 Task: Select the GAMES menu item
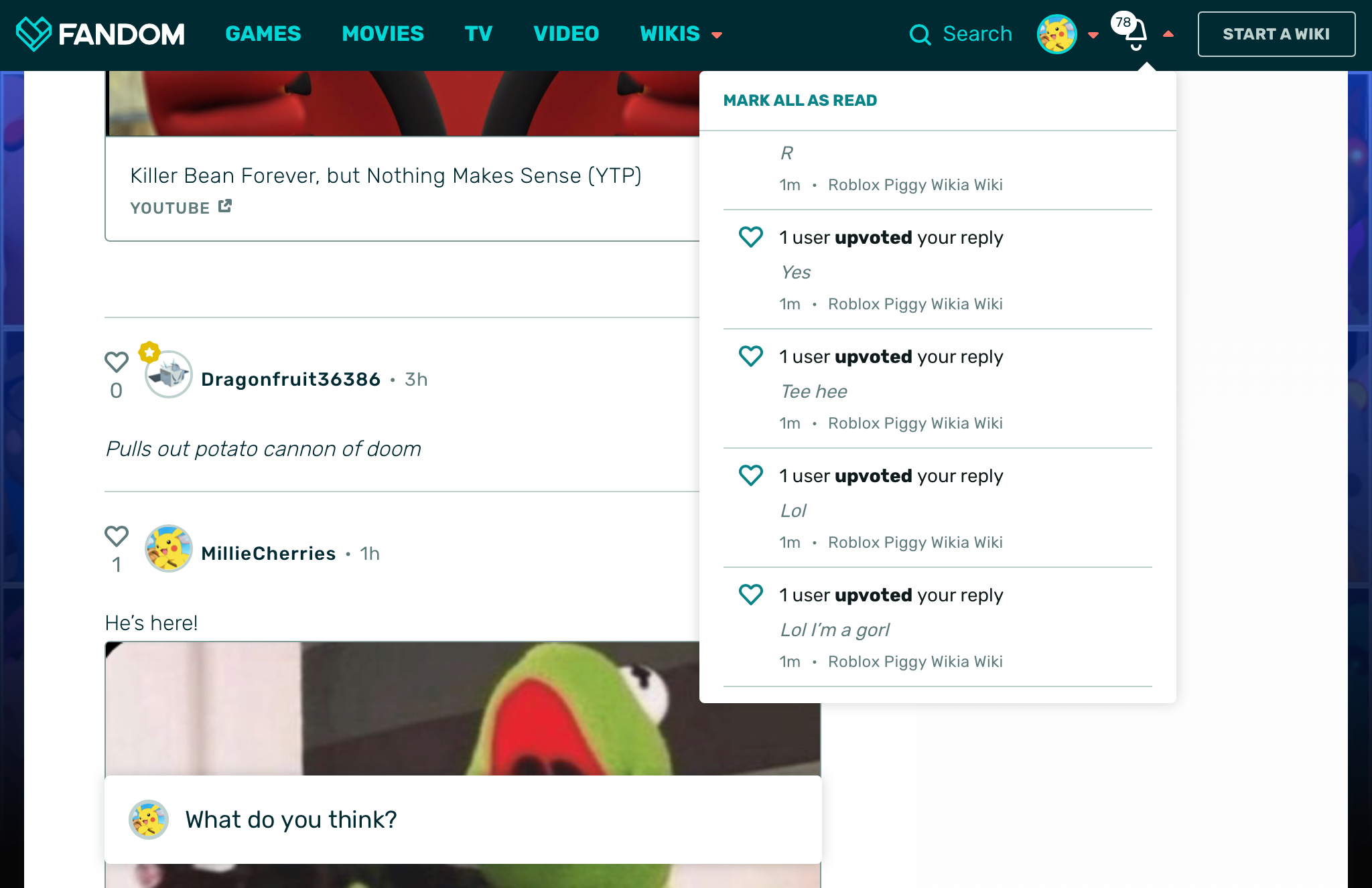[x=263, y=34]
